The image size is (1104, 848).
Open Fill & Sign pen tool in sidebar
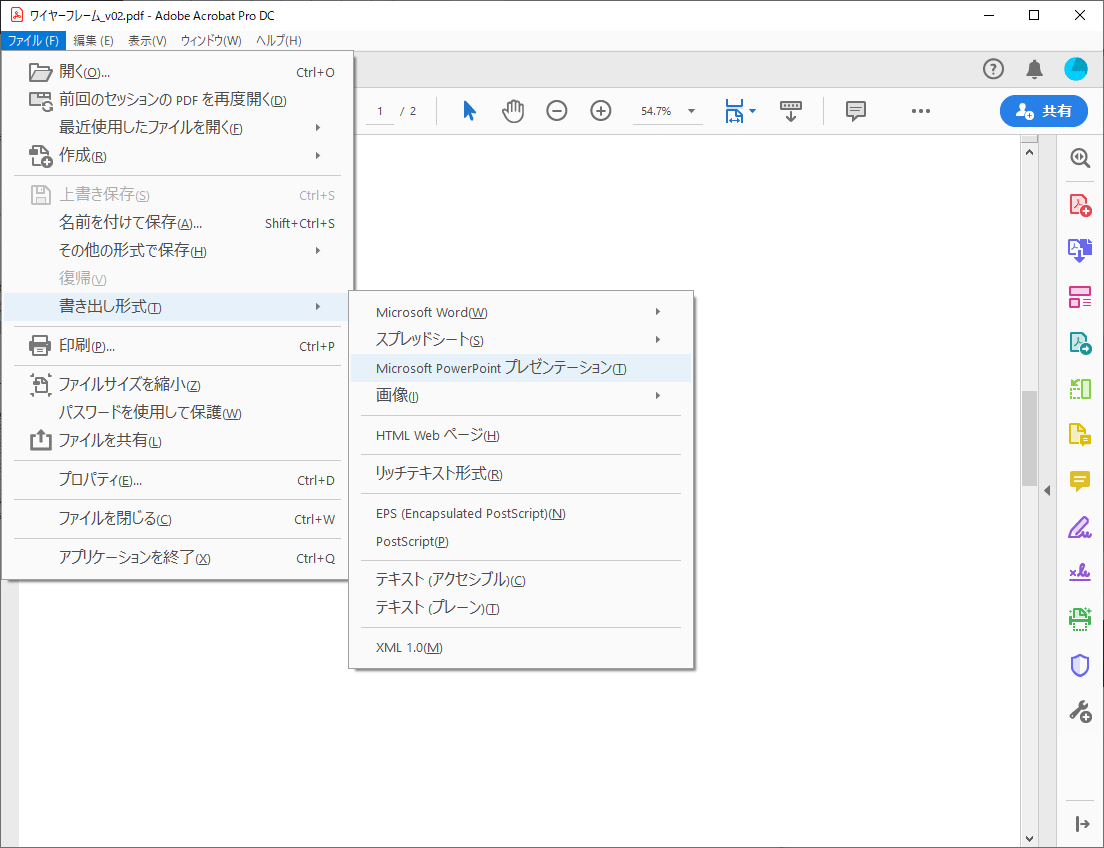(1080, 527)
